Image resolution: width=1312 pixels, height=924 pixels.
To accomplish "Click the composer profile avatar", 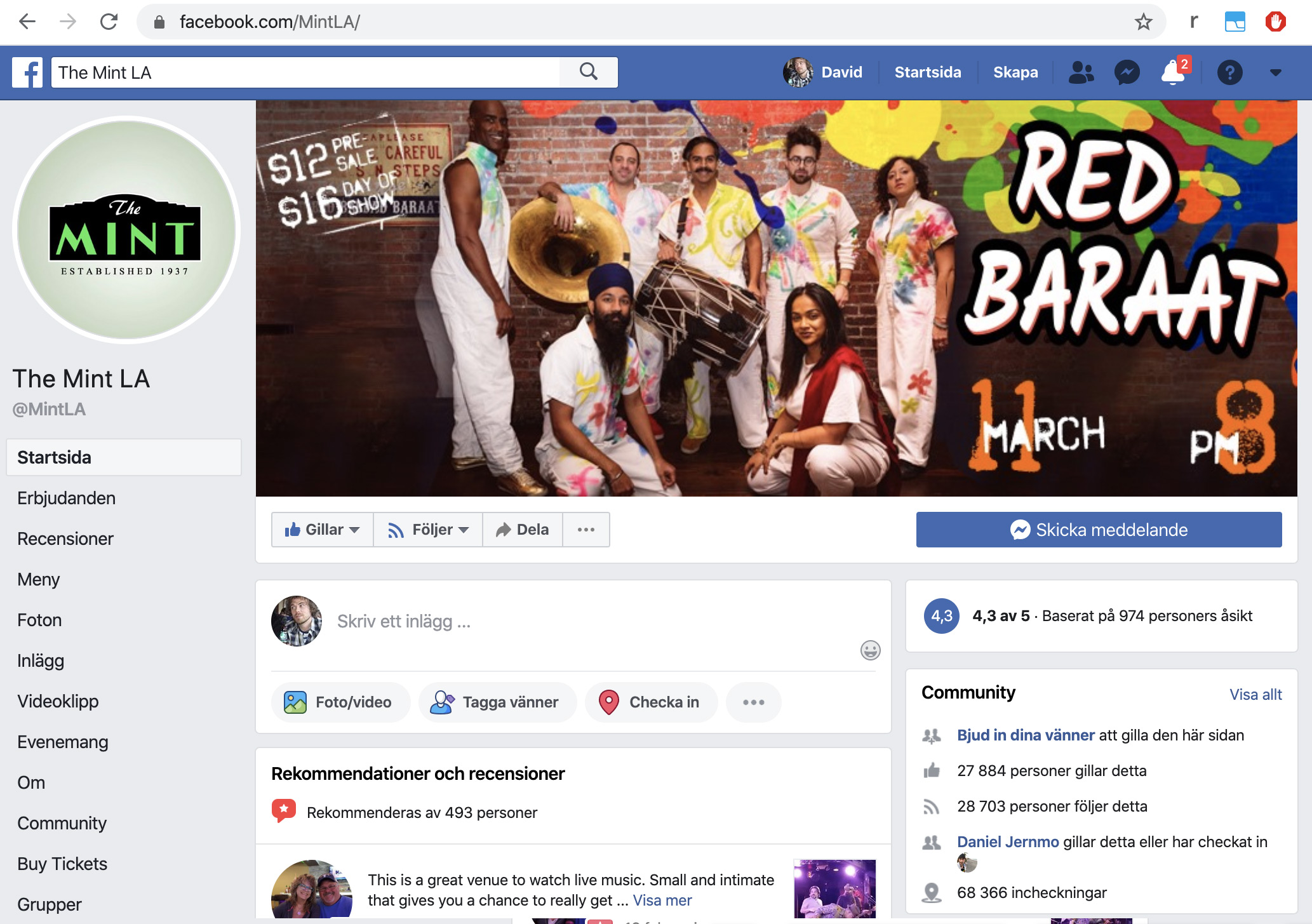I will point(297,621).
